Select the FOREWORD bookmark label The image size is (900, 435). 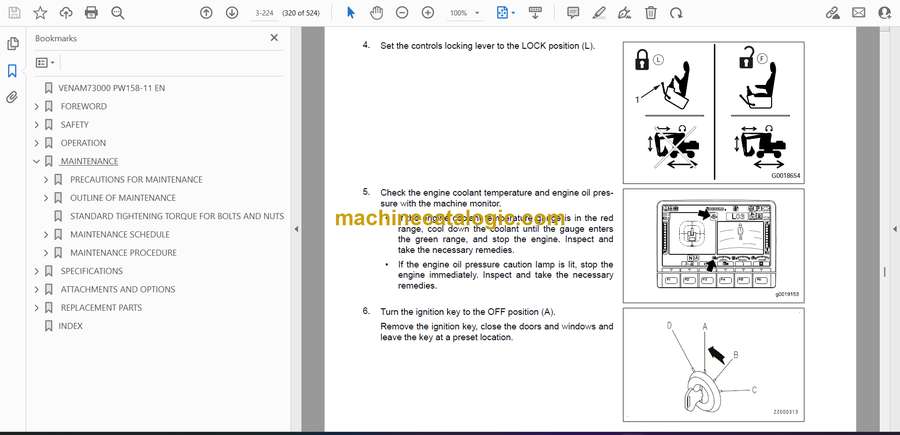click(x=84, y=106)
